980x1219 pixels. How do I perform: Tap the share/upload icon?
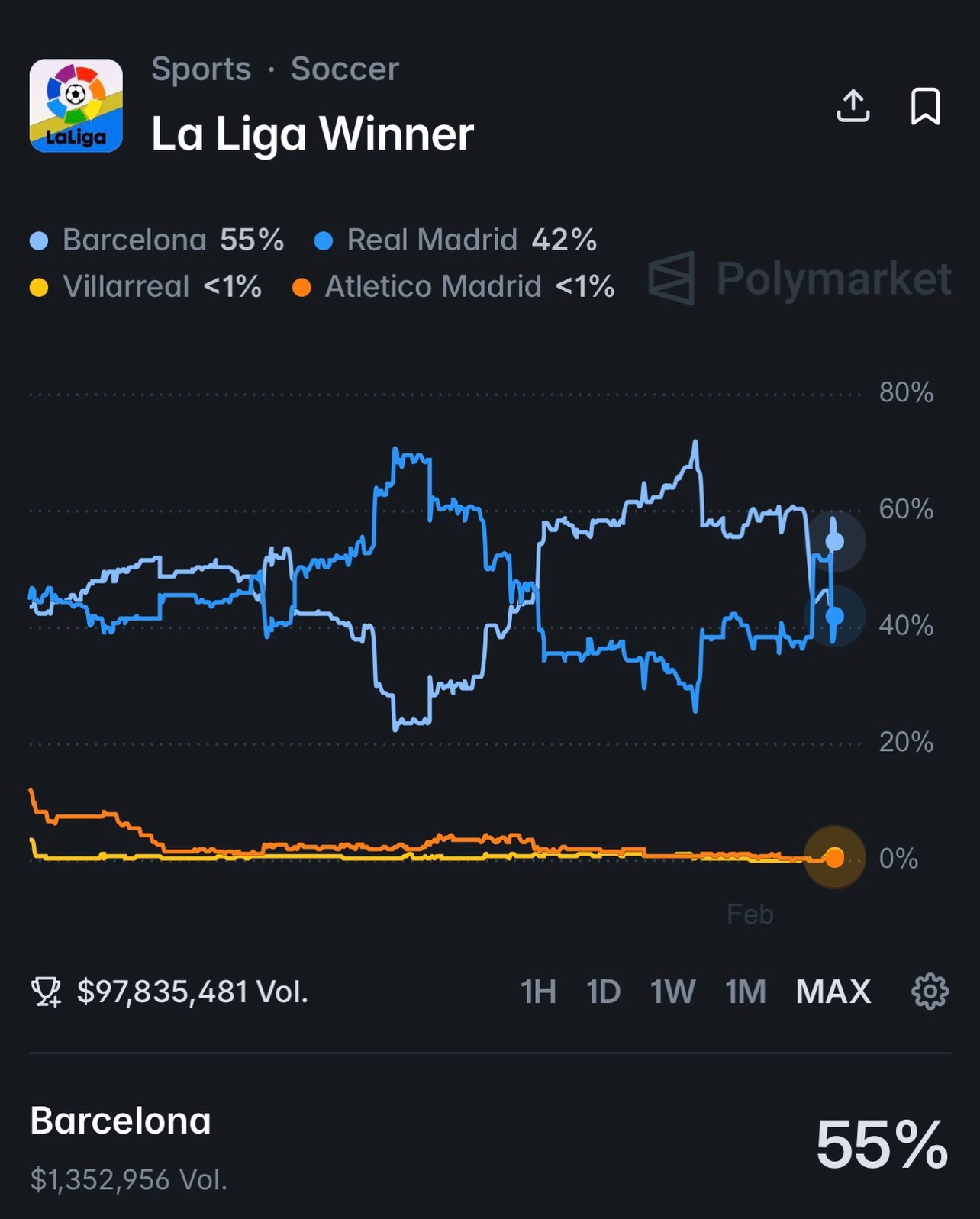tap(853, 106)
